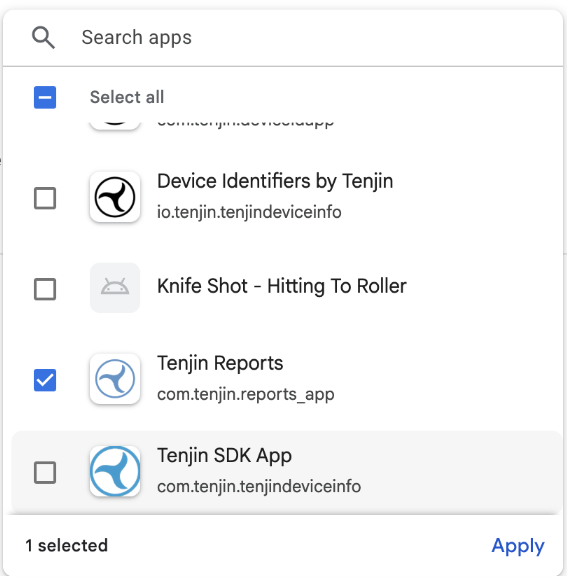Image resolution: width=567 pixels, height=577 pixels.
Task: Click the Device Identifiers by Tenjin app icon
Action: [115, 197]
